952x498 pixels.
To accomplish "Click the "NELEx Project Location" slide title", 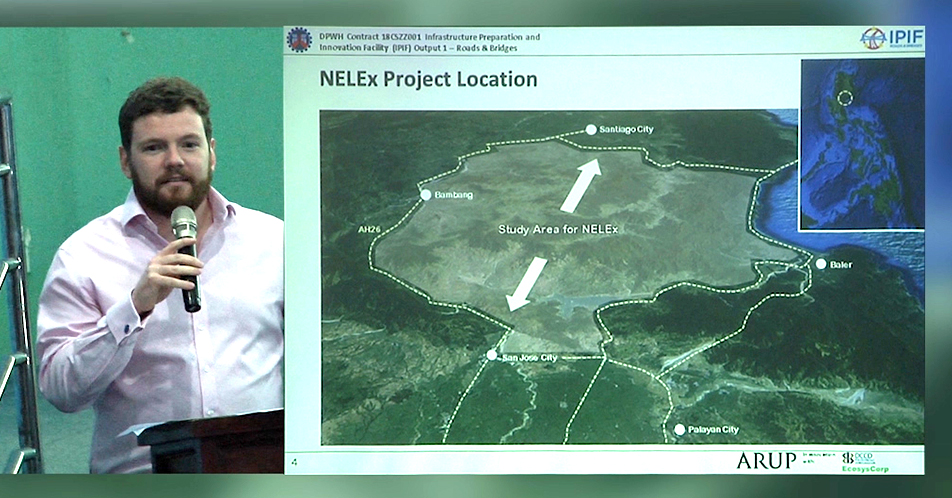I will pos(428,79).
